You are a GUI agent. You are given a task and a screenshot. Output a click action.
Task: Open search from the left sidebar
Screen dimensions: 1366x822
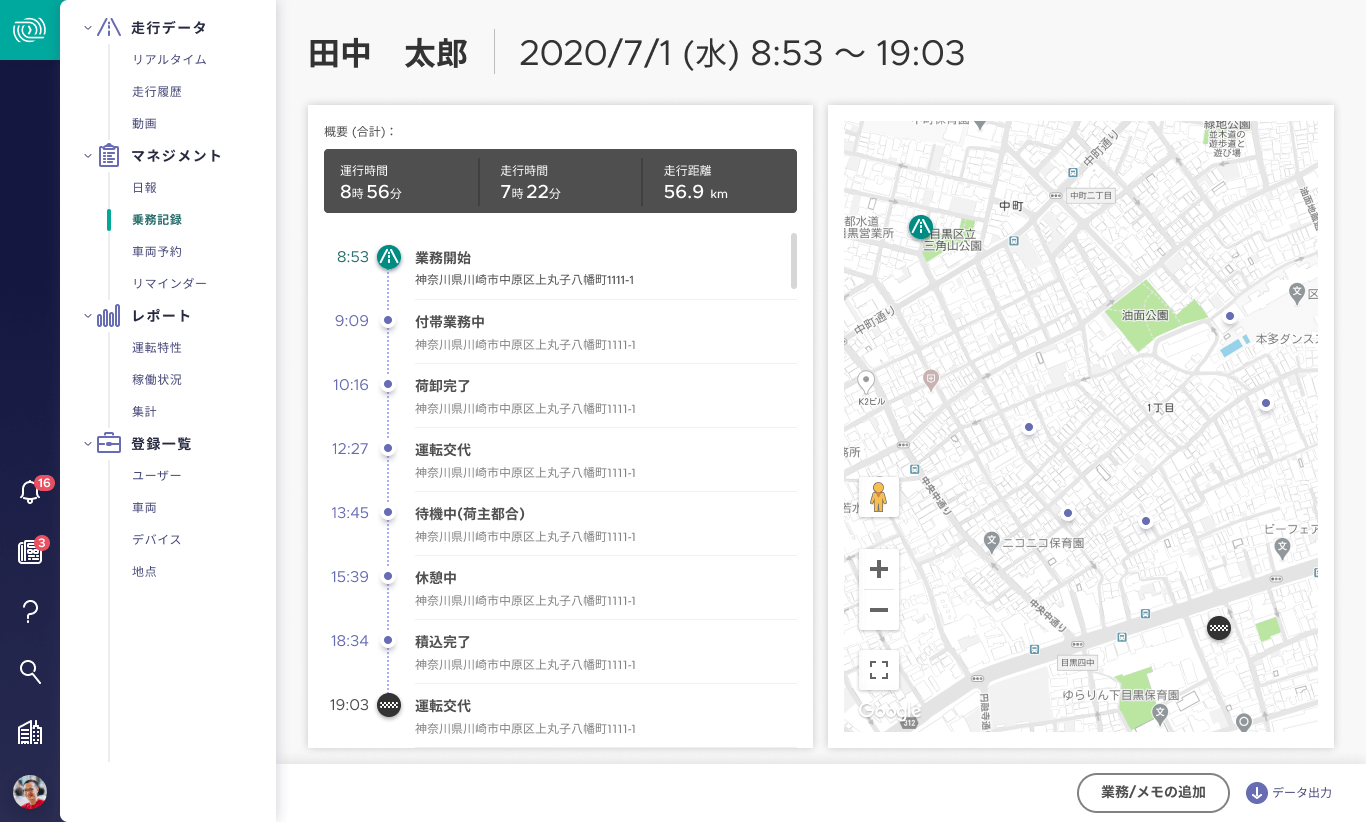[x=30, y=672]
